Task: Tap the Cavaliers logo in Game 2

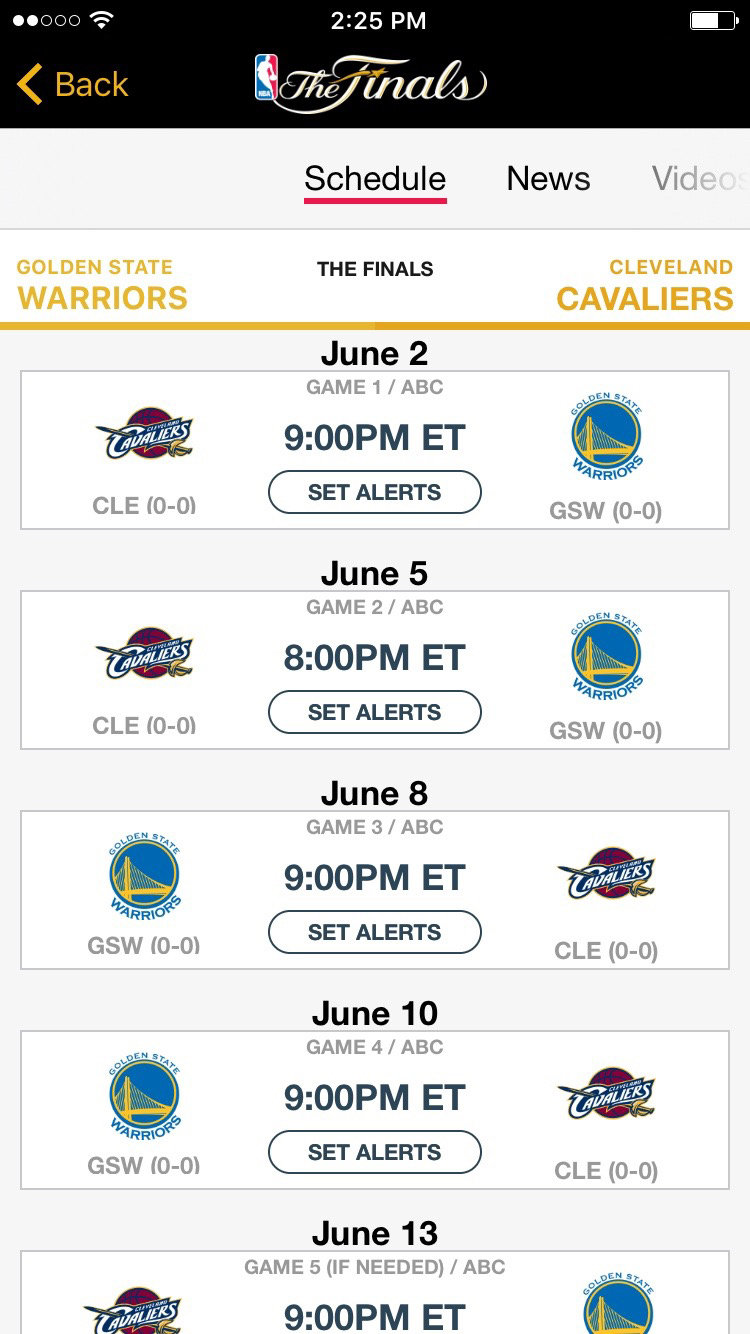Action: [145, 655]
